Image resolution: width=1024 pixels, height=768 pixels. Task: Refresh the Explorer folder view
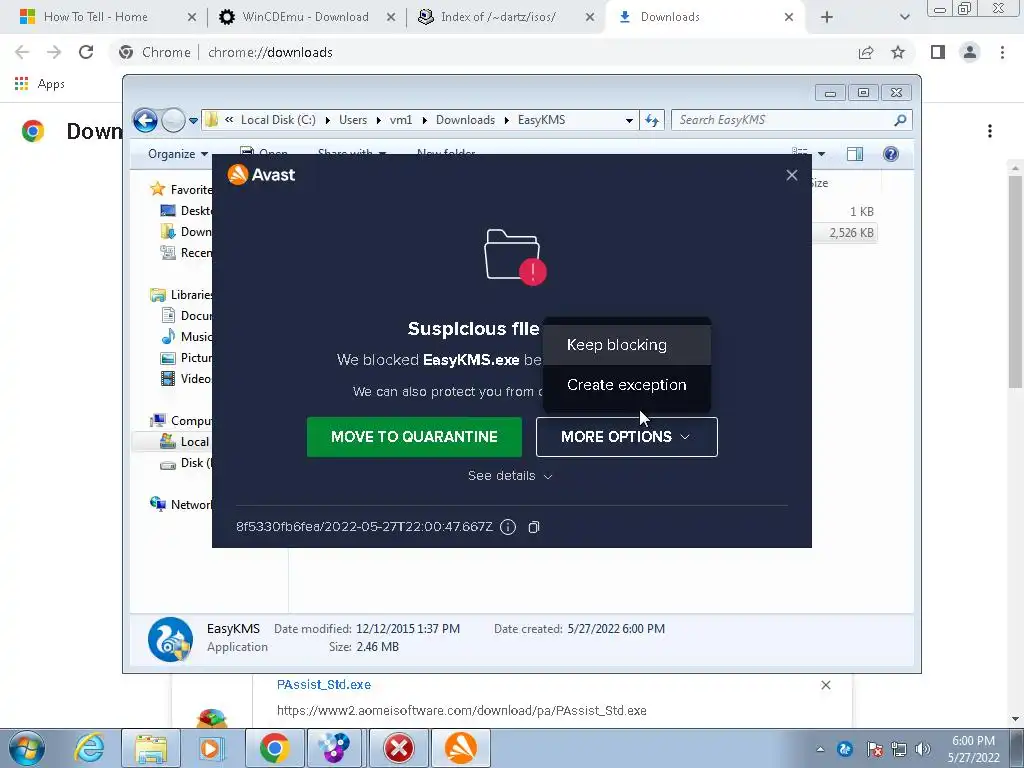(652, 120)
